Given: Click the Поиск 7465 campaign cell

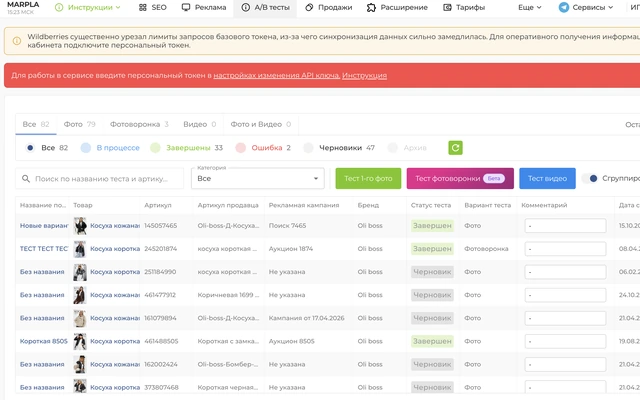Looking at the screenshot, I should pos(287,226).
